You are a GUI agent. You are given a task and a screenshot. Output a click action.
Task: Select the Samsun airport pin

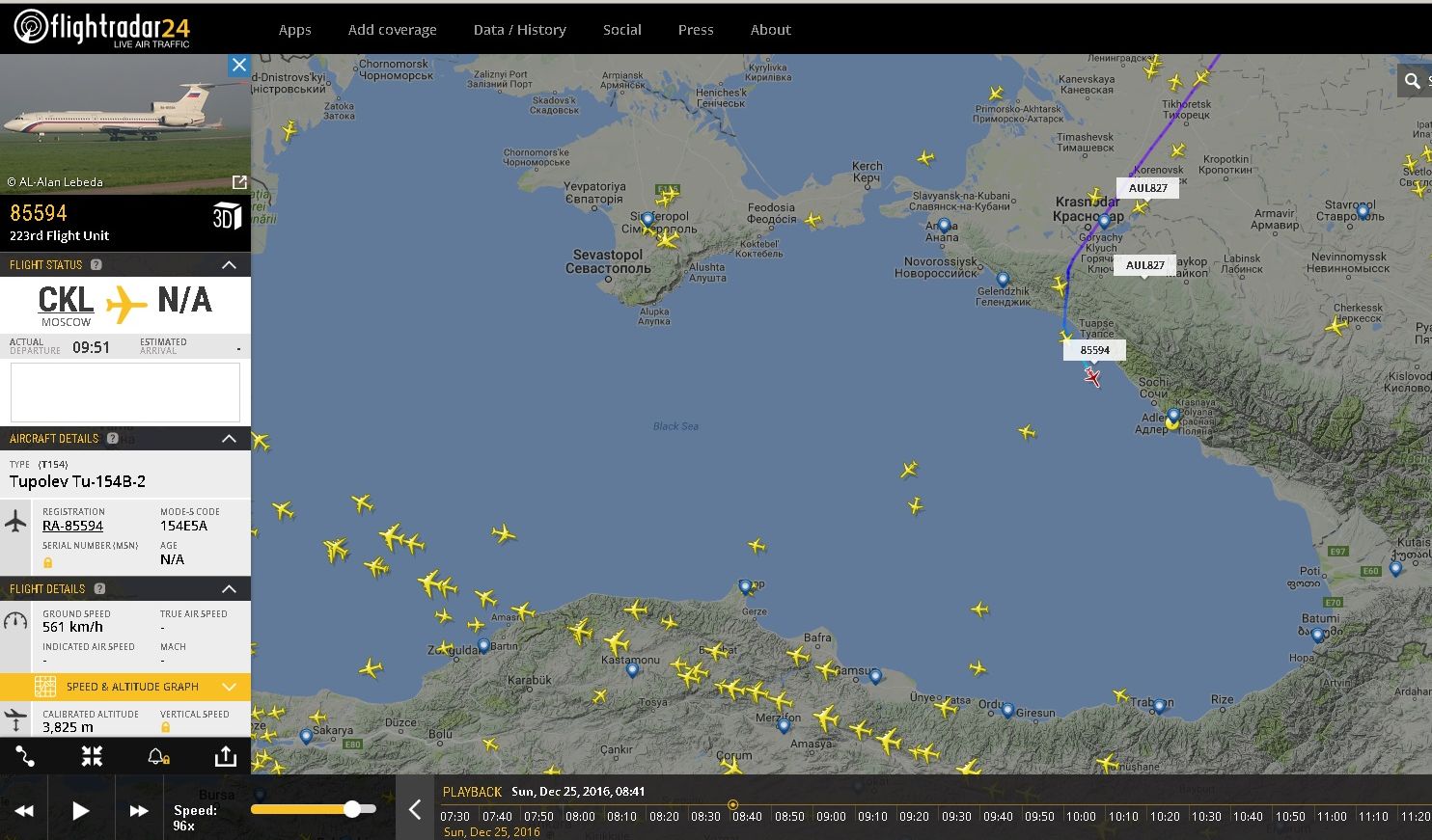coord(875,677)
